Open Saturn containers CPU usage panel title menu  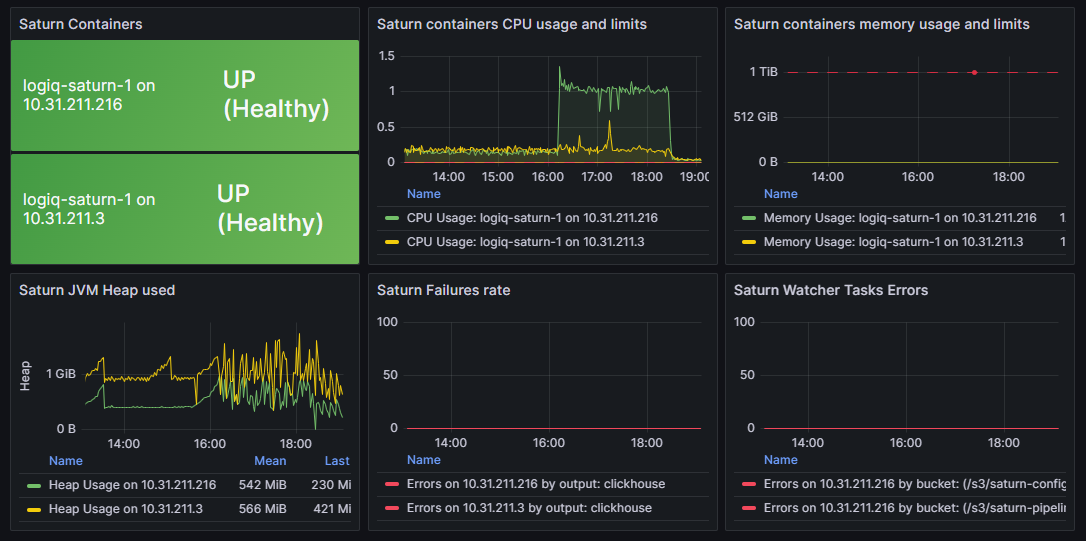(x=511, y=24)
